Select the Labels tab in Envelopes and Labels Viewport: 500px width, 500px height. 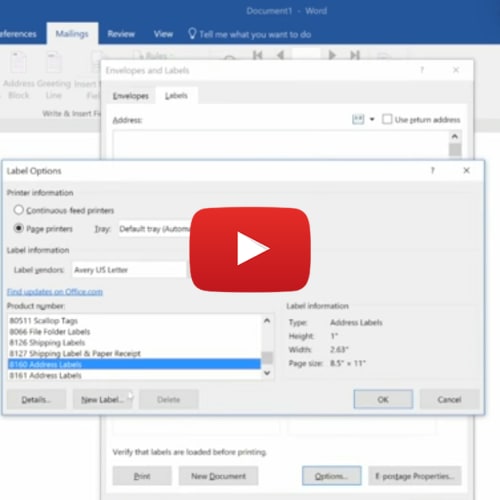click(x=176, y=96)
